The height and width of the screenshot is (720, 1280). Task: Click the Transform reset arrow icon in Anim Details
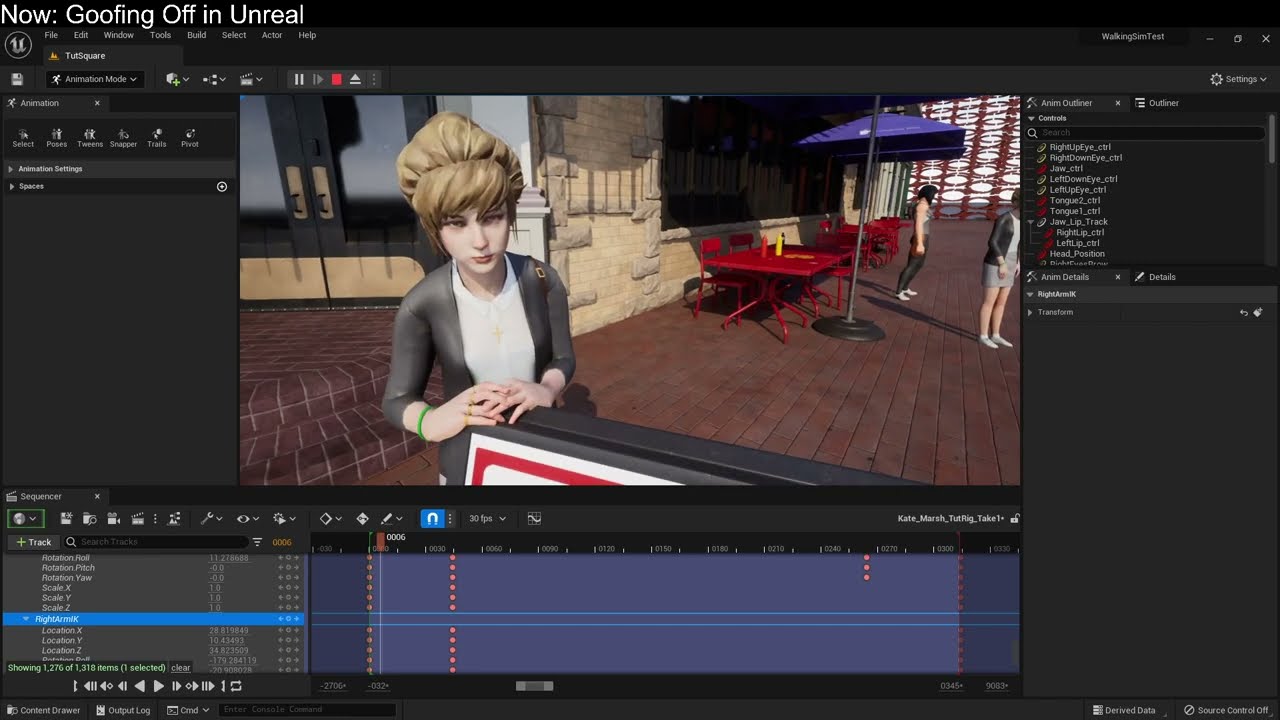(1244, 312)
